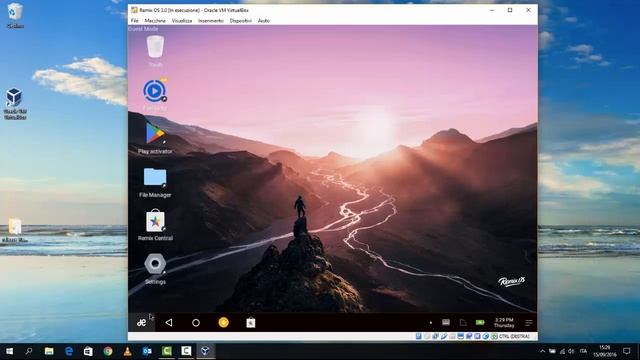Image resolution: width=640 pixels, height=360 pixels.
Task: Open the Inserimento menu
Action: 211,21
